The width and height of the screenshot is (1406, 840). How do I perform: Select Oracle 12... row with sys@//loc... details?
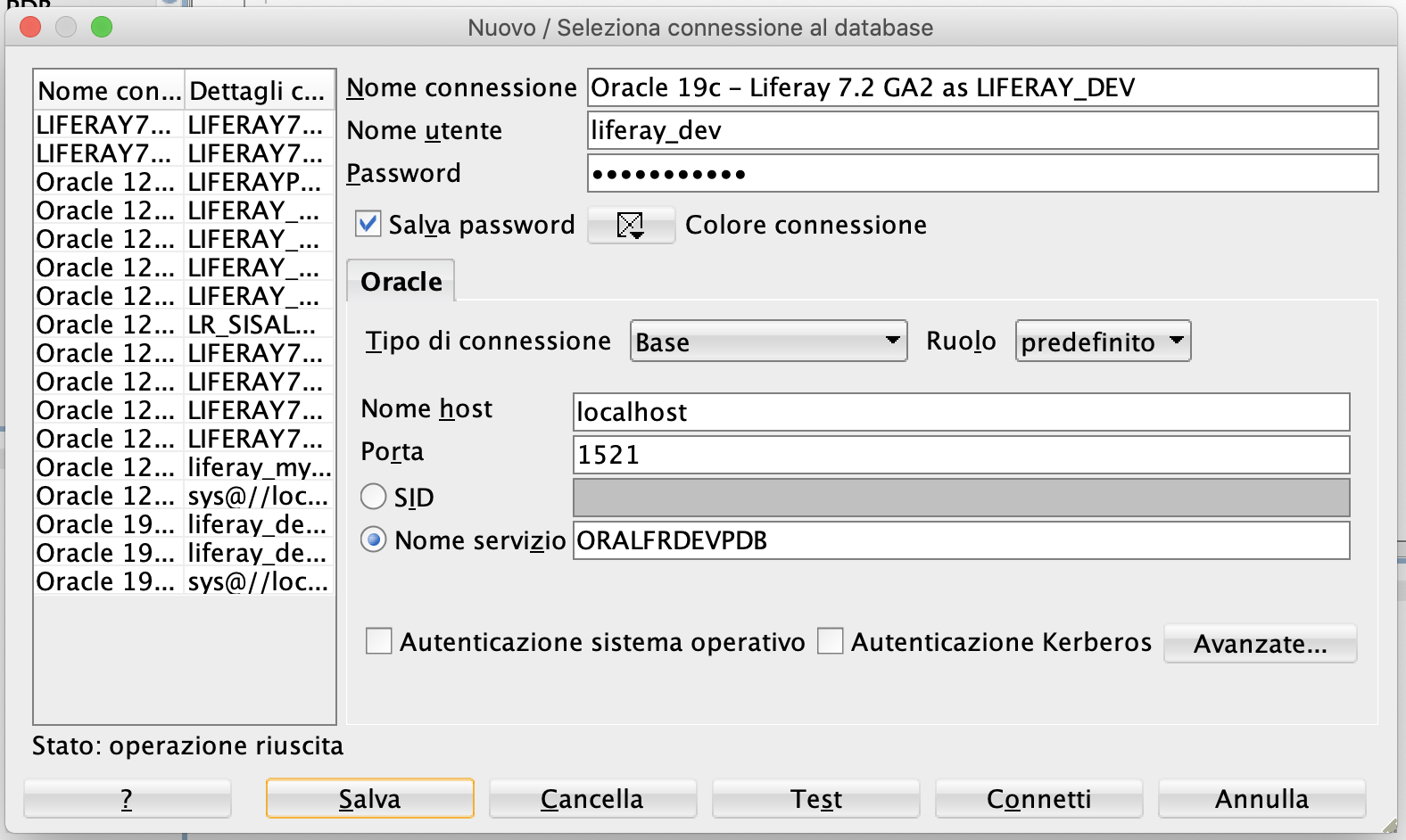(185, 496)
